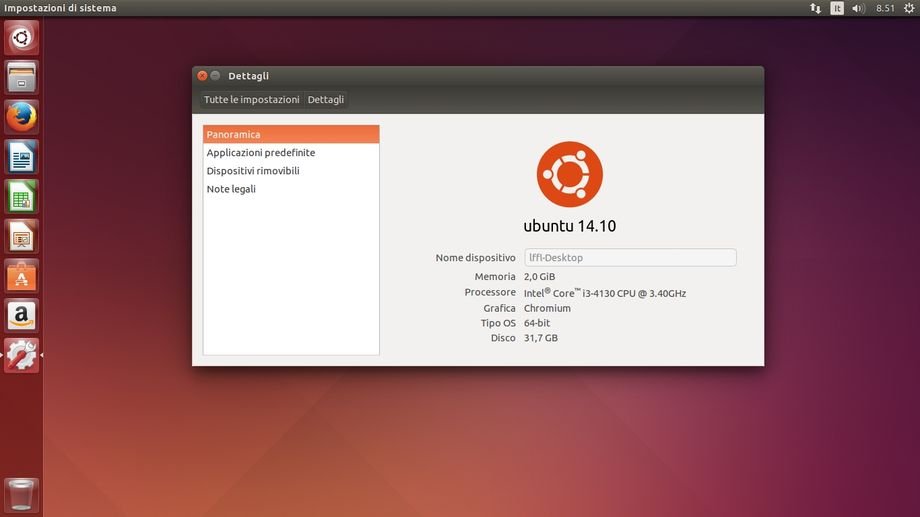The width and height of the screenshot is (920, 517).
Task: Open LibreOffice Calc spreadsheet icon
Action: point(21,197)
